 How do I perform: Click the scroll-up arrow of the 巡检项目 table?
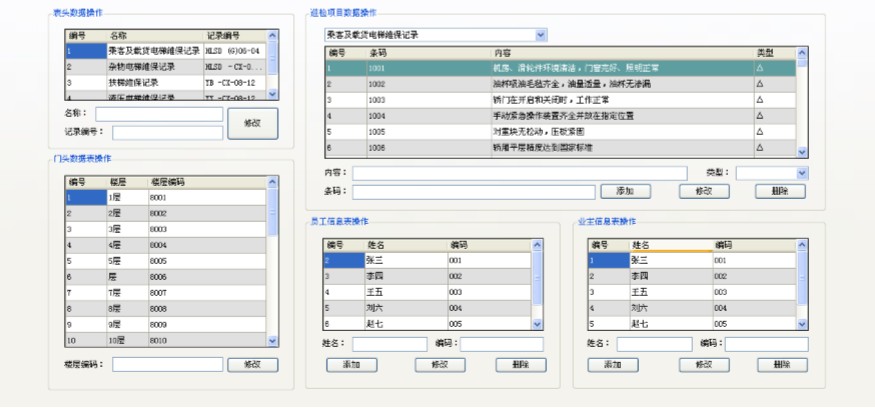coord(802,53)
